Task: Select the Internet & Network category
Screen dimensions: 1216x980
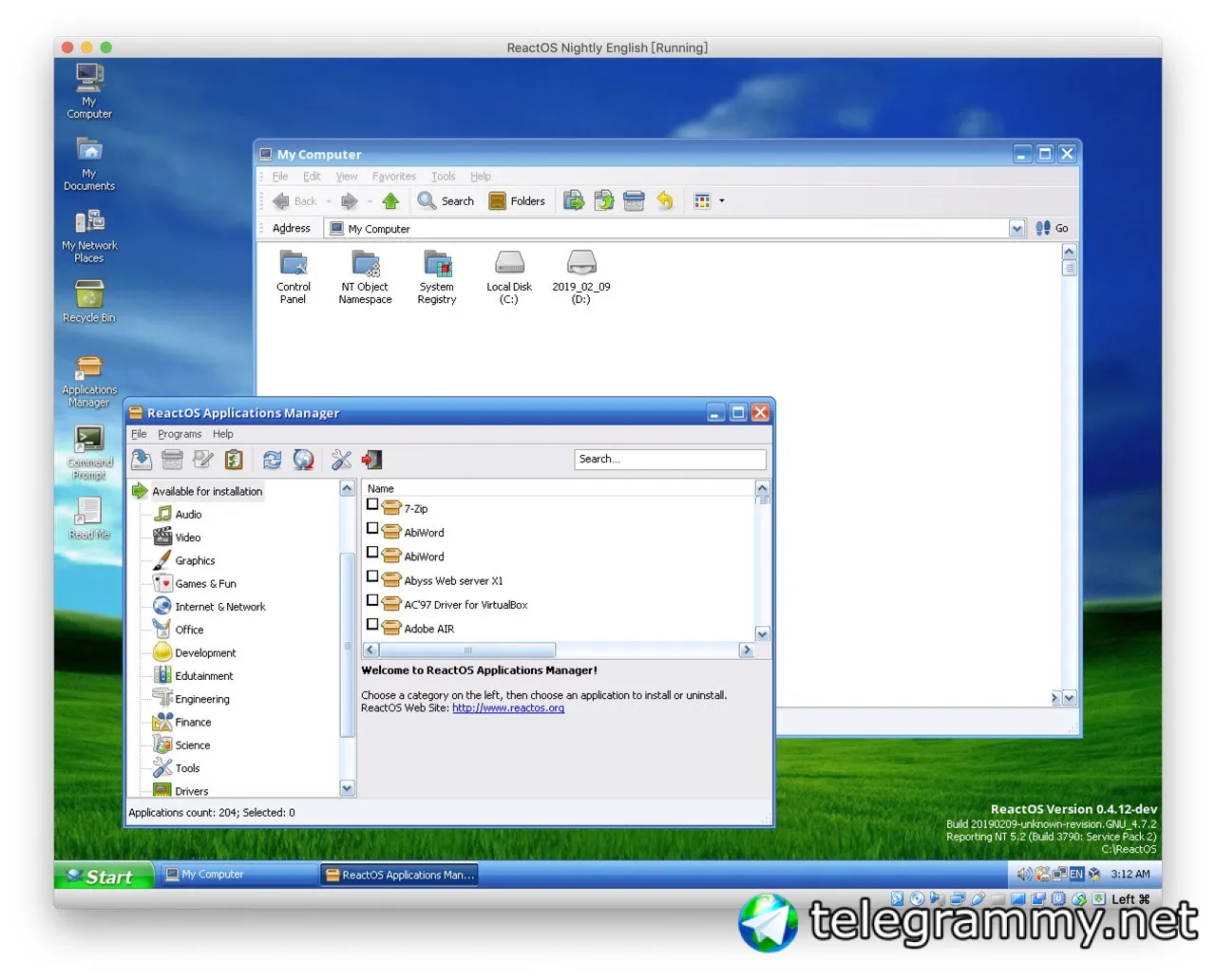Action: (x=220, y=607)
